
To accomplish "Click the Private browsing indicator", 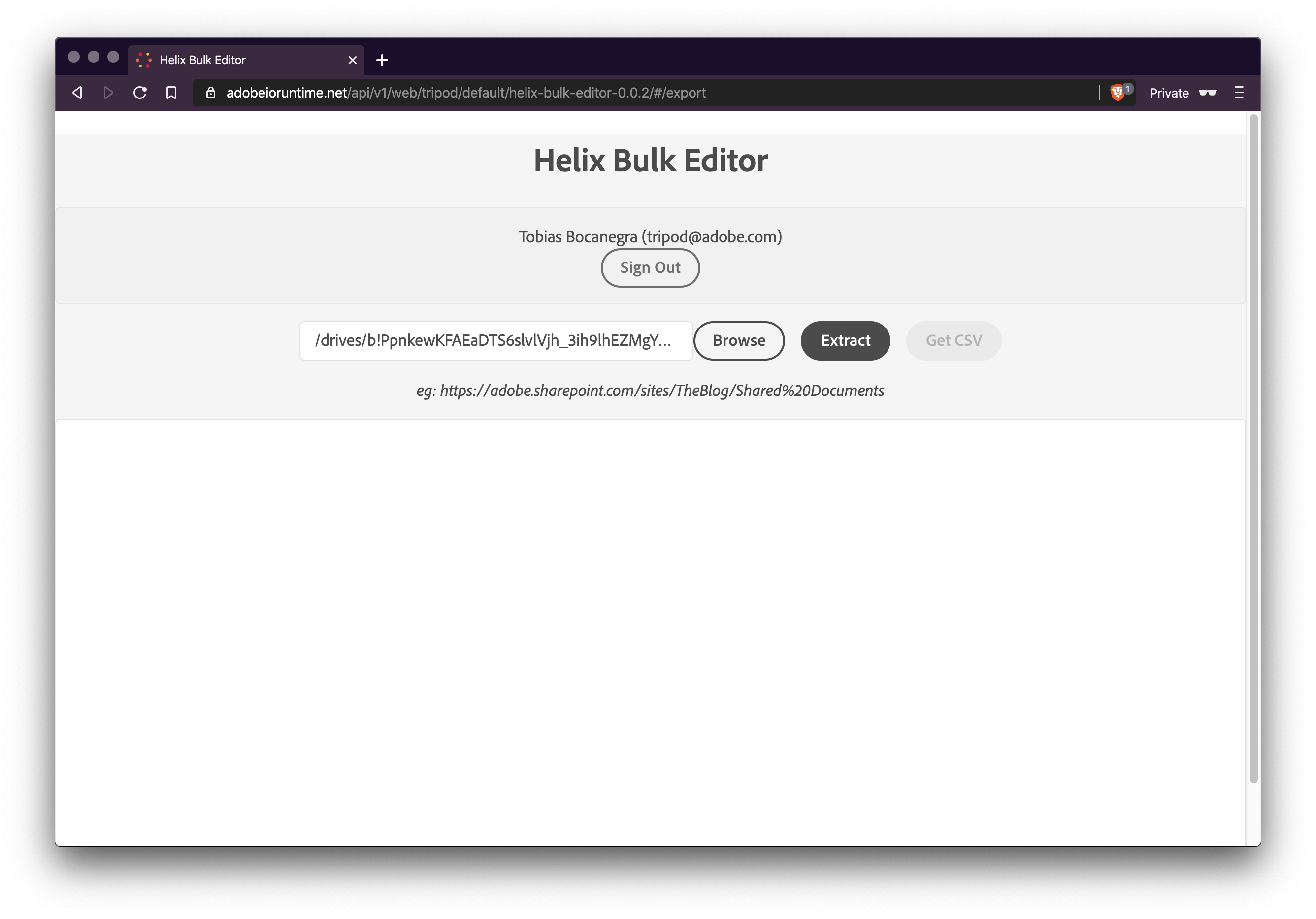I will [1168, 92].
